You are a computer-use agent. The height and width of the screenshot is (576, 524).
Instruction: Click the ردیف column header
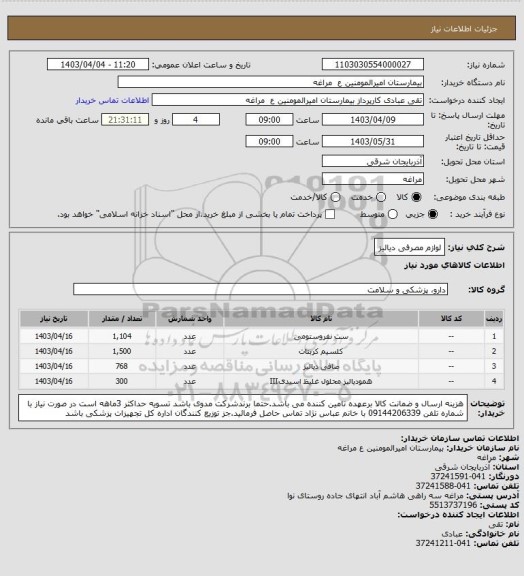pyautogui.click(x=494, y=319)
